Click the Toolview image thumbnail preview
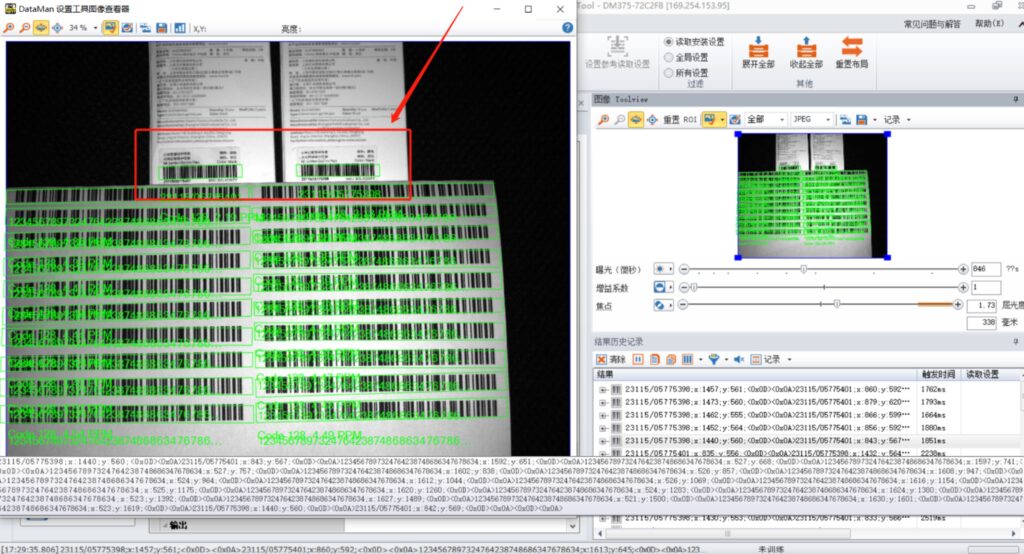 (x=812, y=195)
